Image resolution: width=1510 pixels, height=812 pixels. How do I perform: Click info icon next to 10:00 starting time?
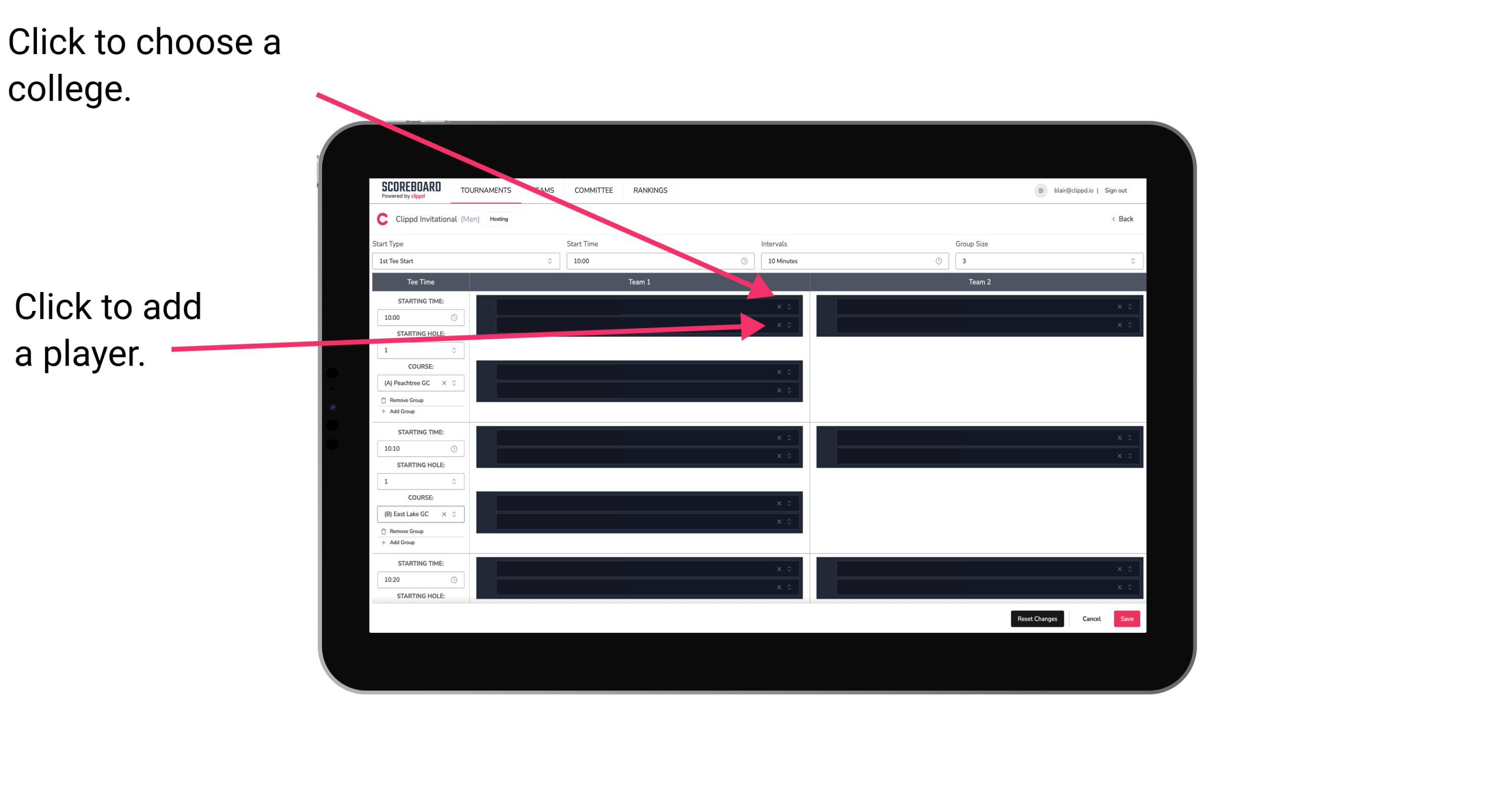coord(455,318)
